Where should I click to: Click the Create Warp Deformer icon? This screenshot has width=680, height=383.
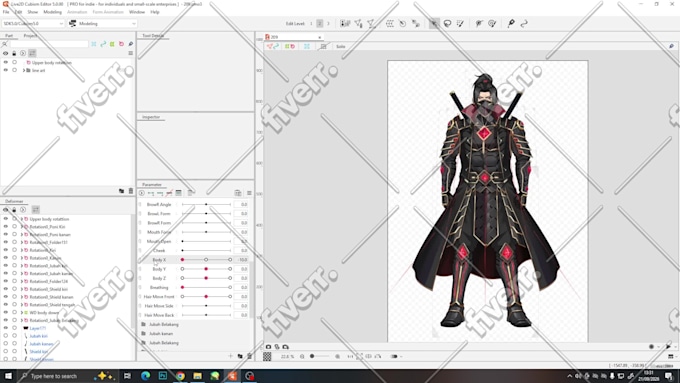pos(389,23)
